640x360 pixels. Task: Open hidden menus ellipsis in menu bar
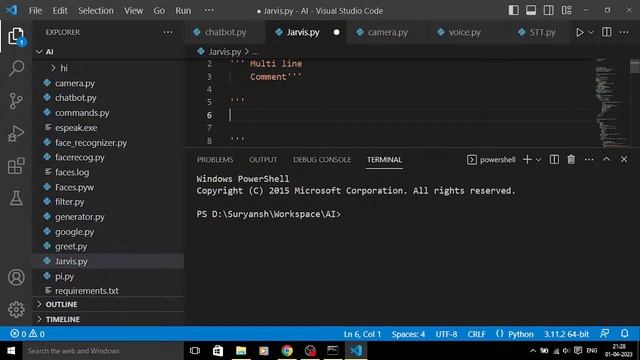coord(209,10)
